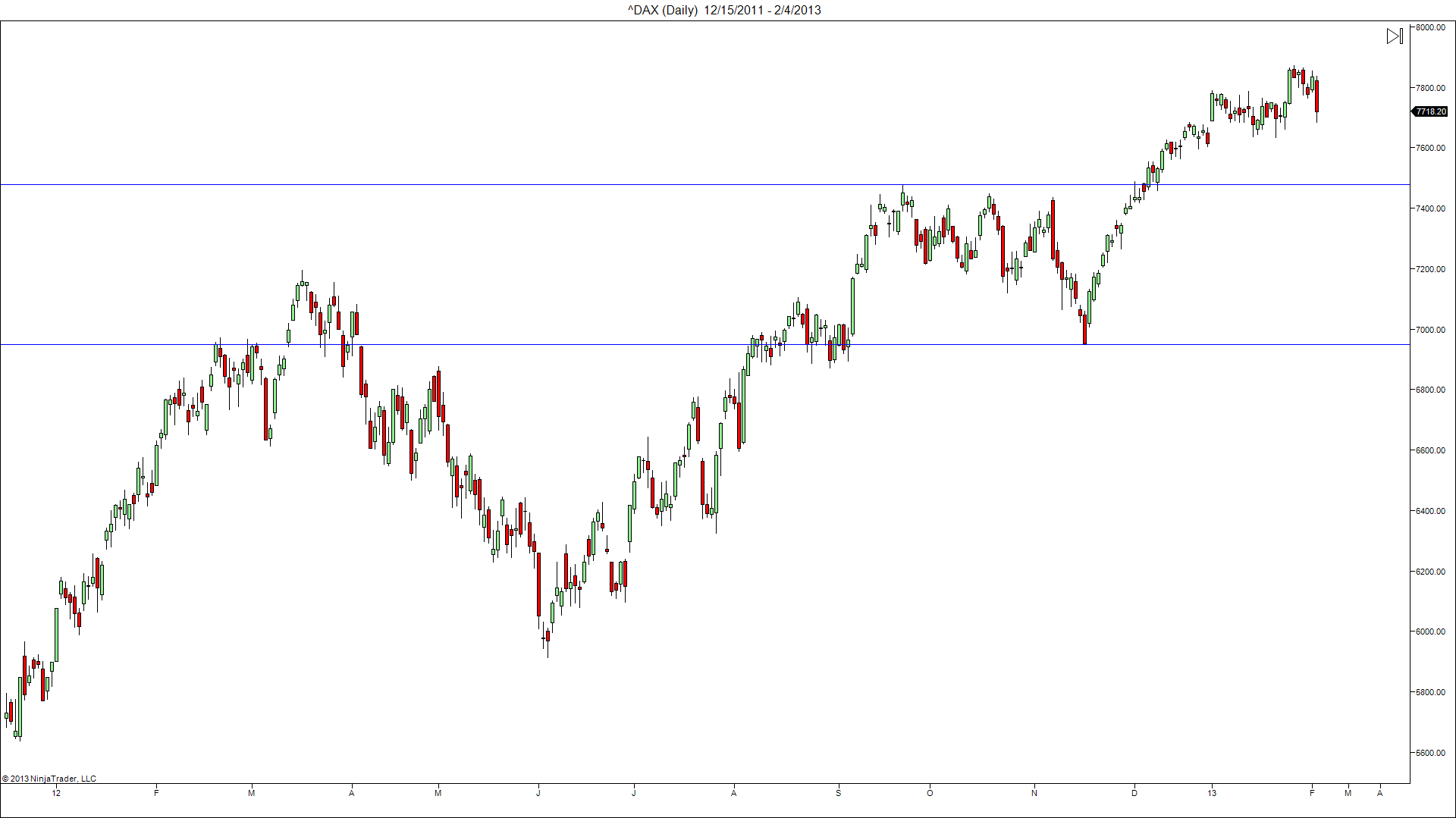
Task: Select the blue horizontal support line
Action: (705, 345)
